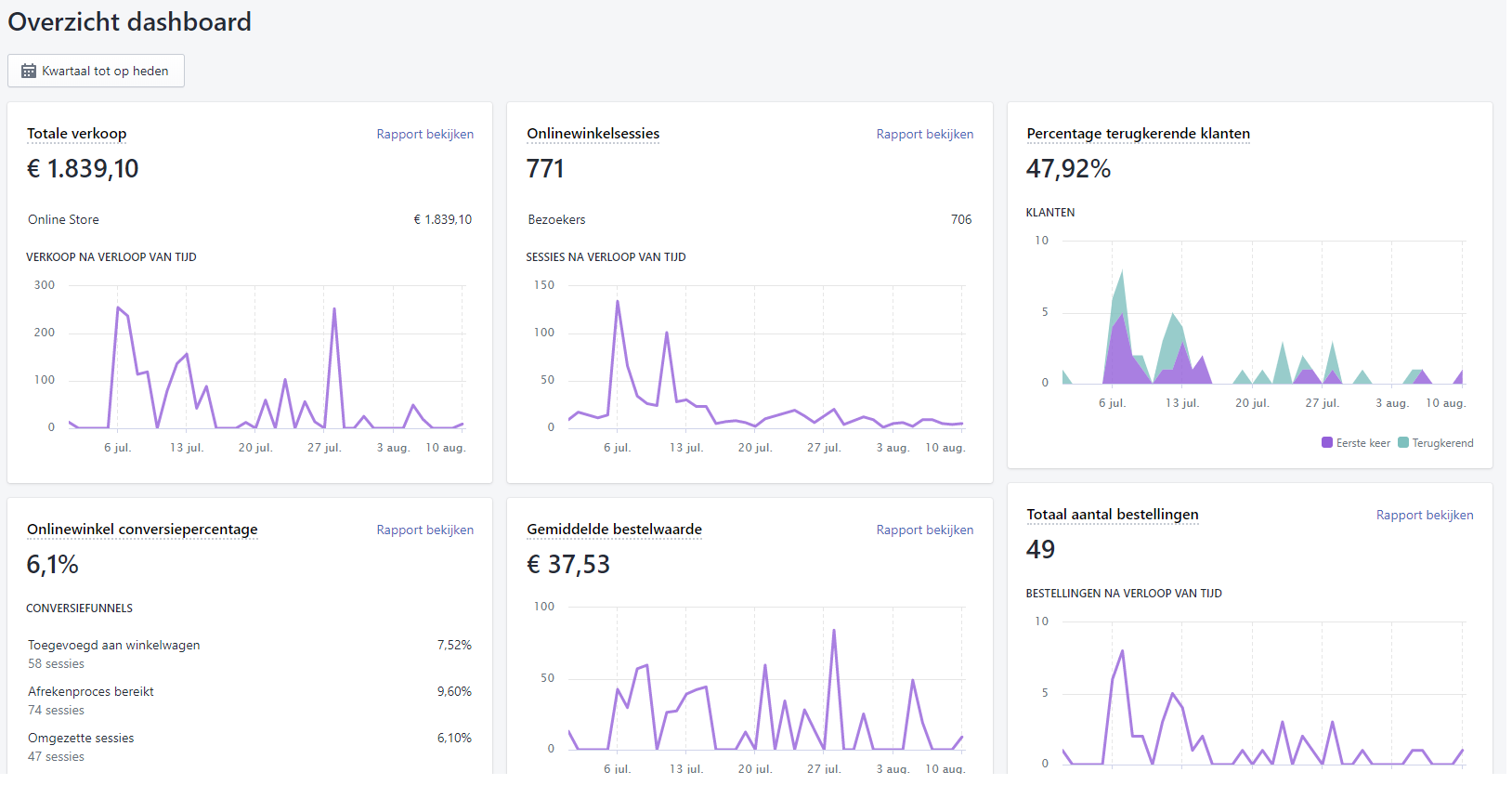Click the BESTELLINGEN NA VERLOOP VAN TIJD label
Image resolution: width=1512 pixels, height=785 pixels.
pos(1124,594)
